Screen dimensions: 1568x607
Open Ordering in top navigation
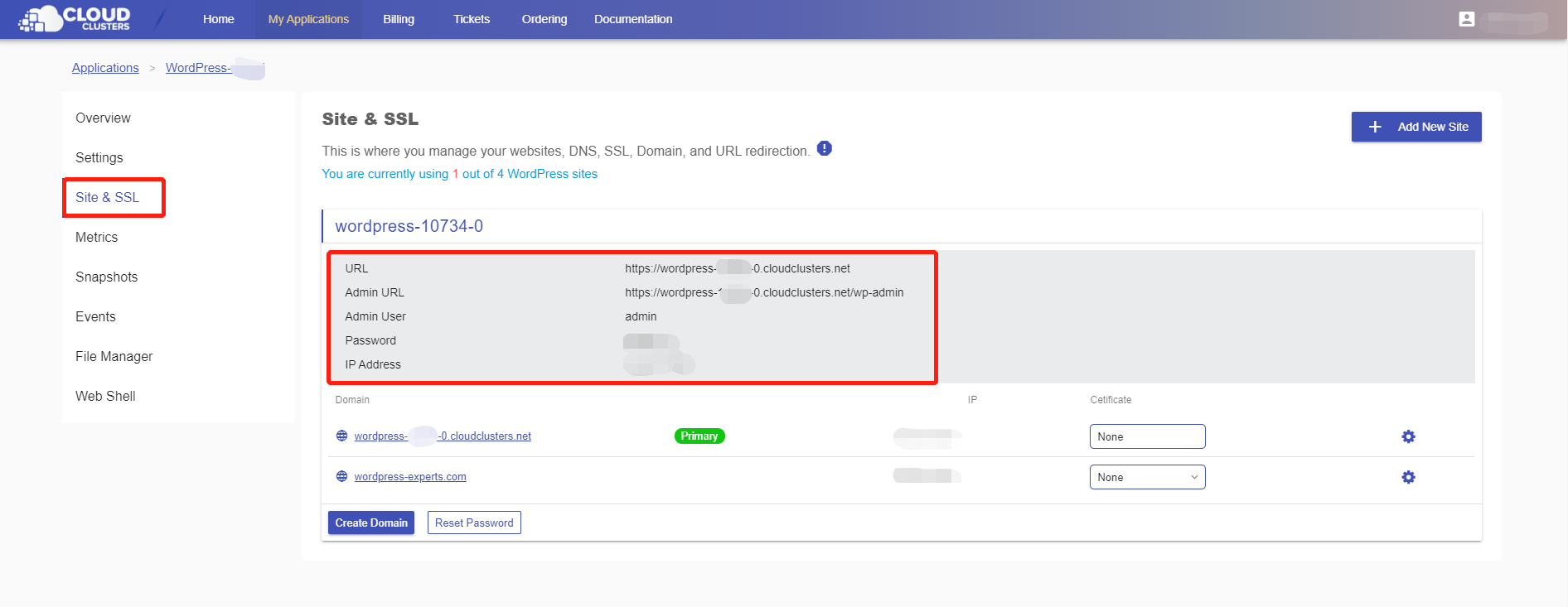click(x=544, y=19)
